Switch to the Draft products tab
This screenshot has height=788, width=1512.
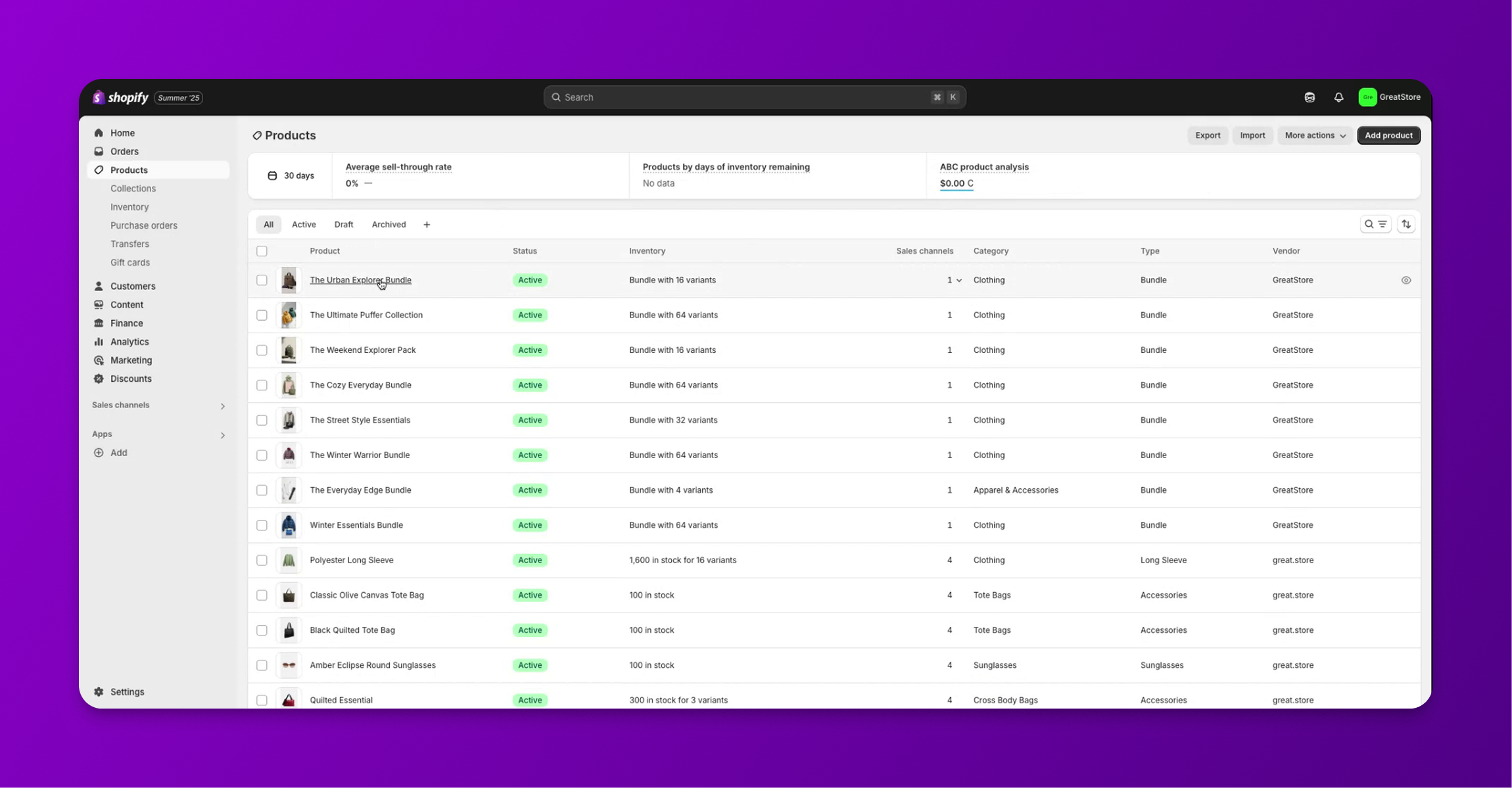pos(343,225)
